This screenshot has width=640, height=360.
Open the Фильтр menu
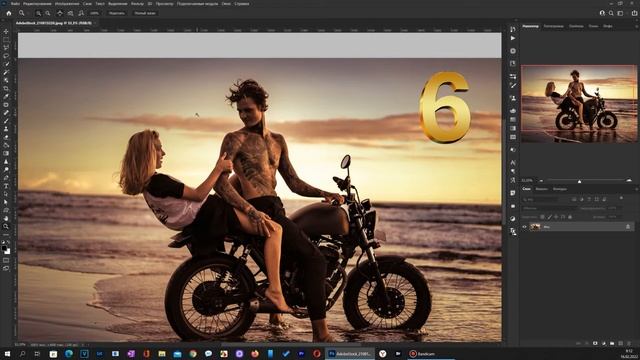click(x=137, y=4)
